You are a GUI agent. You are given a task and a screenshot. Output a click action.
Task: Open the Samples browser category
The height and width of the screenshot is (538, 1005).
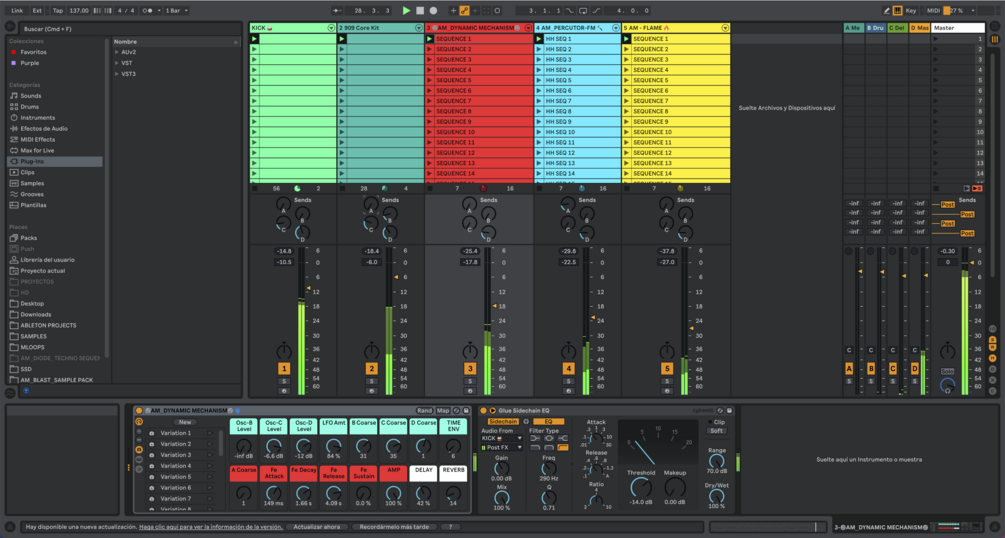[31, 183]
